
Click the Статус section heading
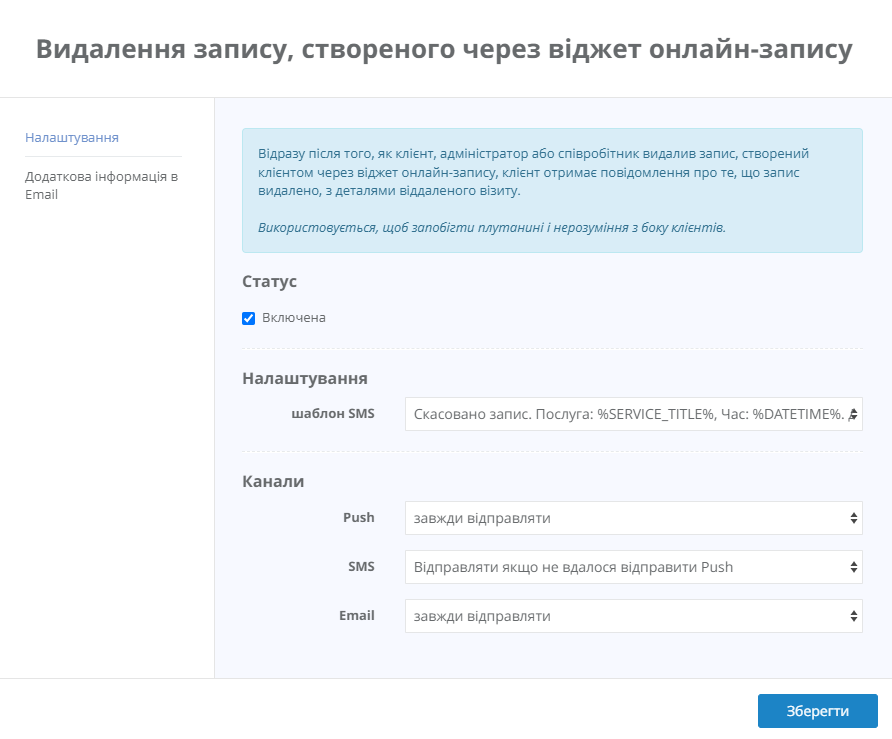(x=270, y=281)
